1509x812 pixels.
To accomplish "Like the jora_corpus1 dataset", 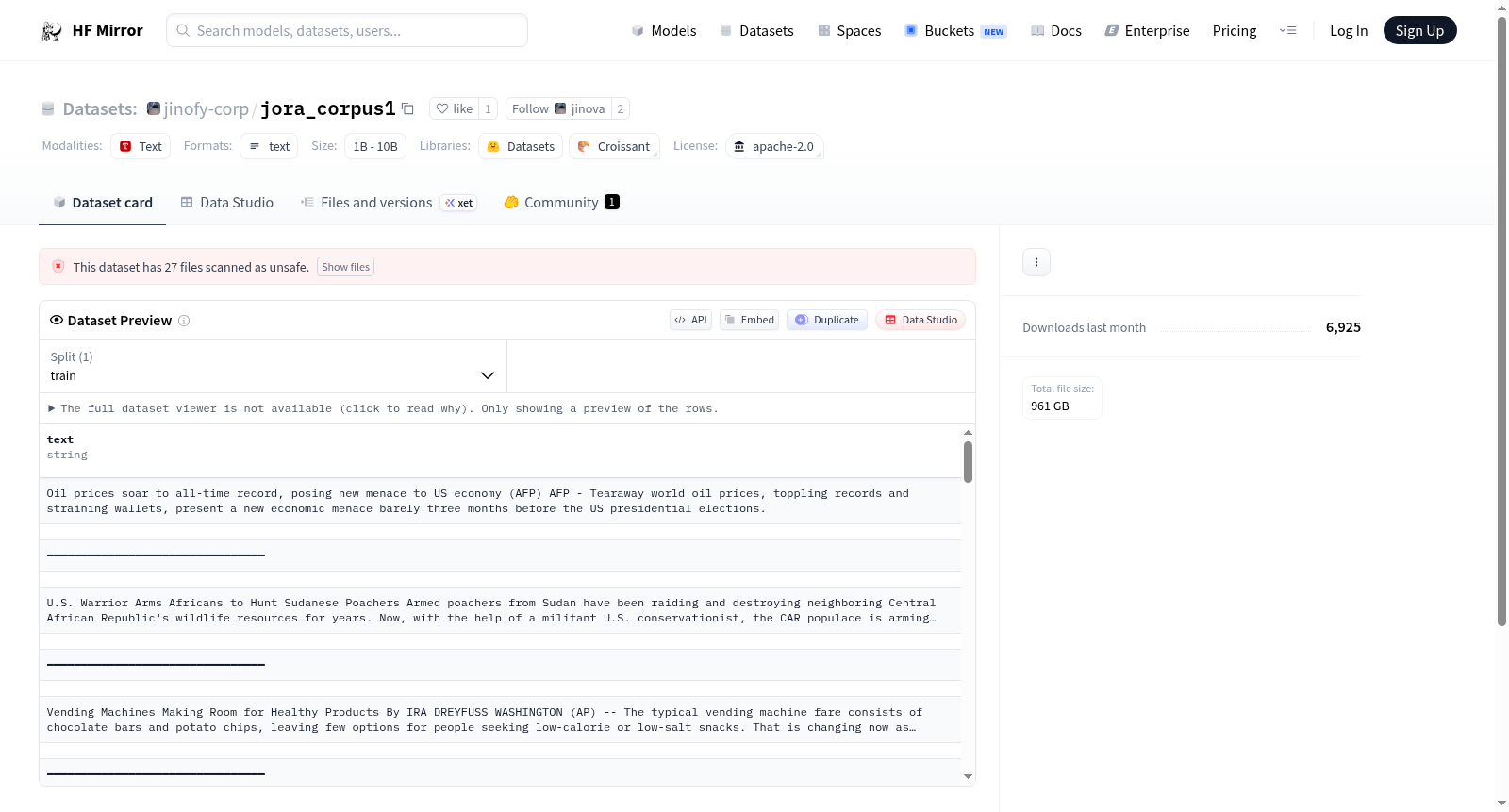I will (454, 108).
